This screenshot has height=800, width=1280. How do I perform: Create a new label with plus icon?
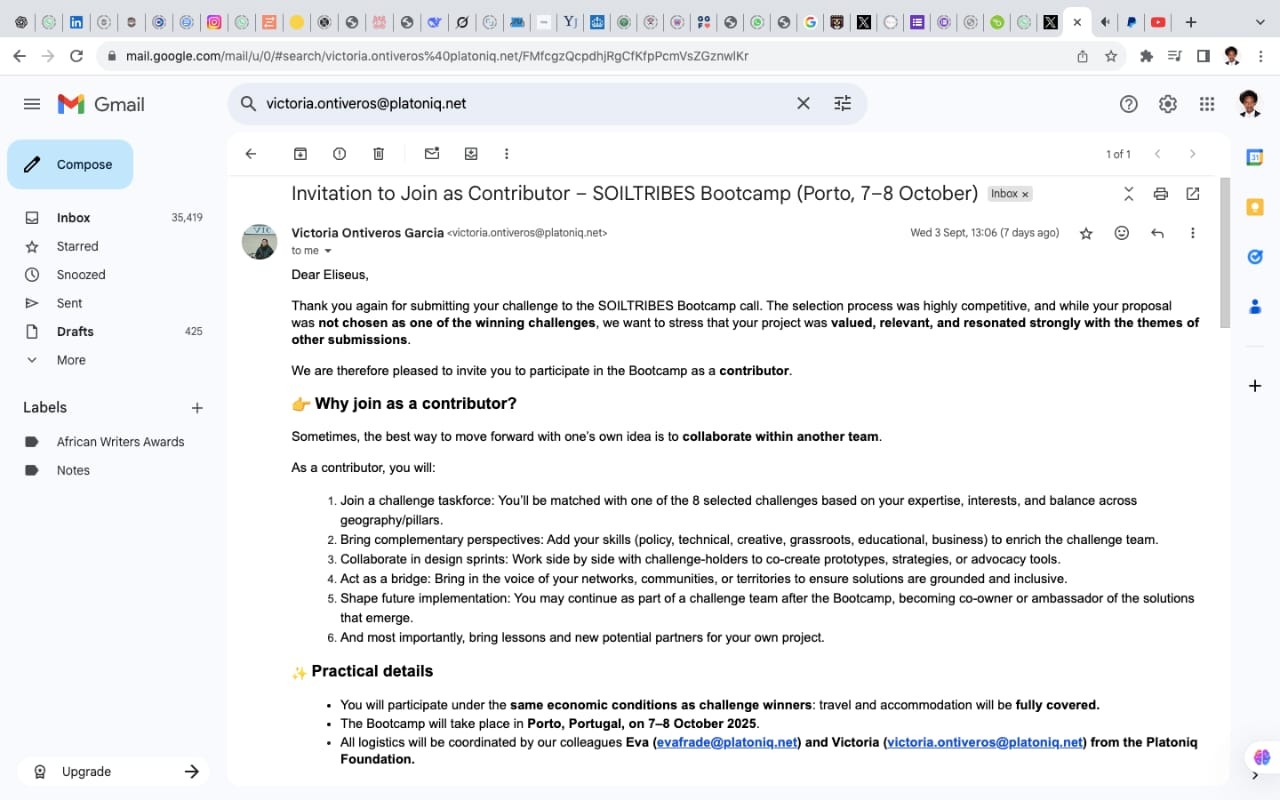(x=197, y=408)
